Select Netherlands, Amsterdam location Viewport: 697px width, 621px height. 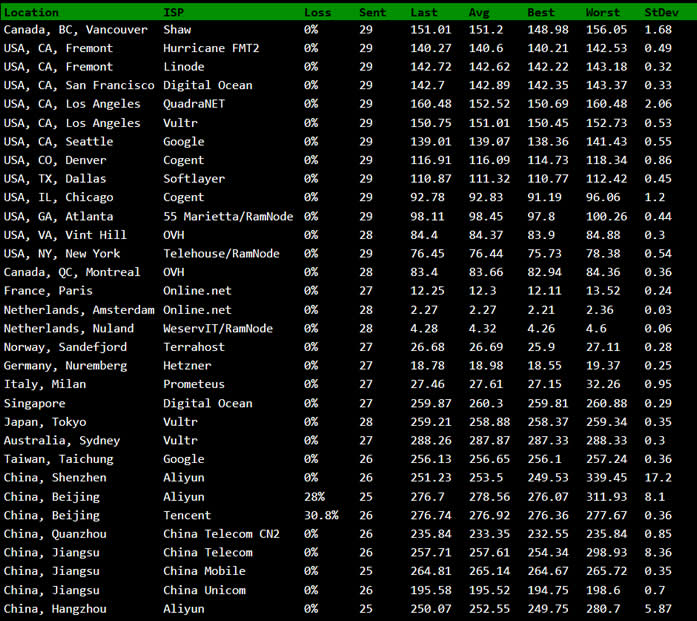(79, 310)
